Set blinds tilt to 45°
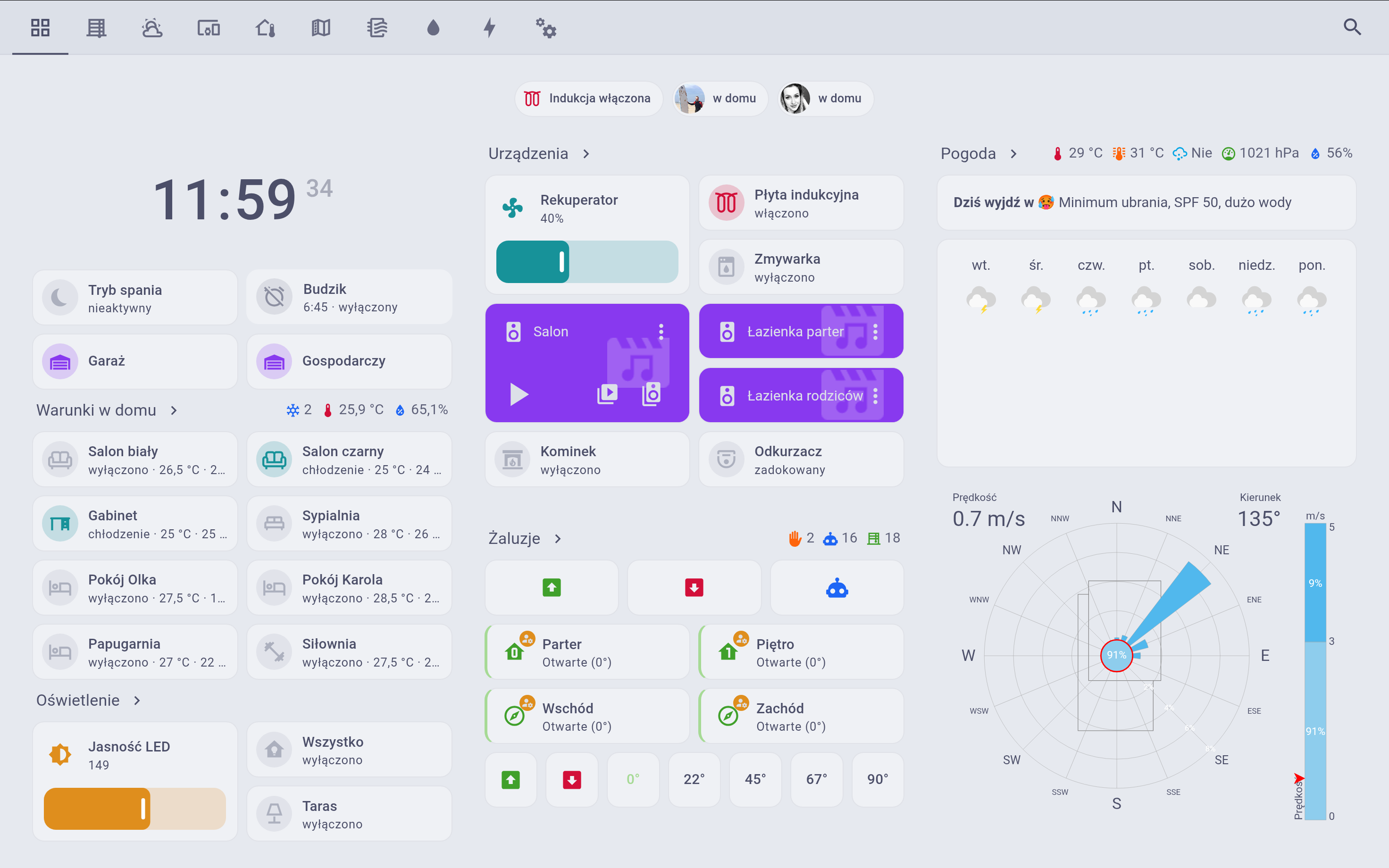 (755, 780)
